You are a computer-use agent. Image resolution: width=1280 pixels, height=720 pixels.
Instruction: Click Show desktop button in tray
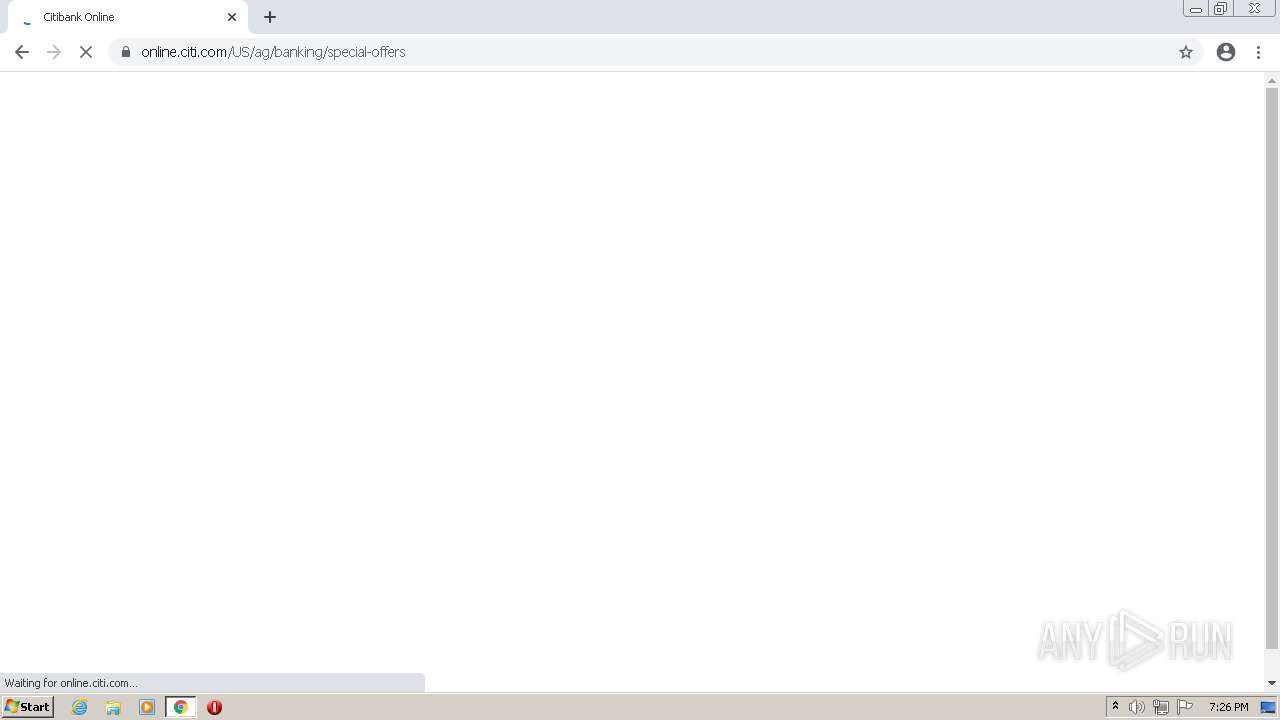(x=1268, y=707)
